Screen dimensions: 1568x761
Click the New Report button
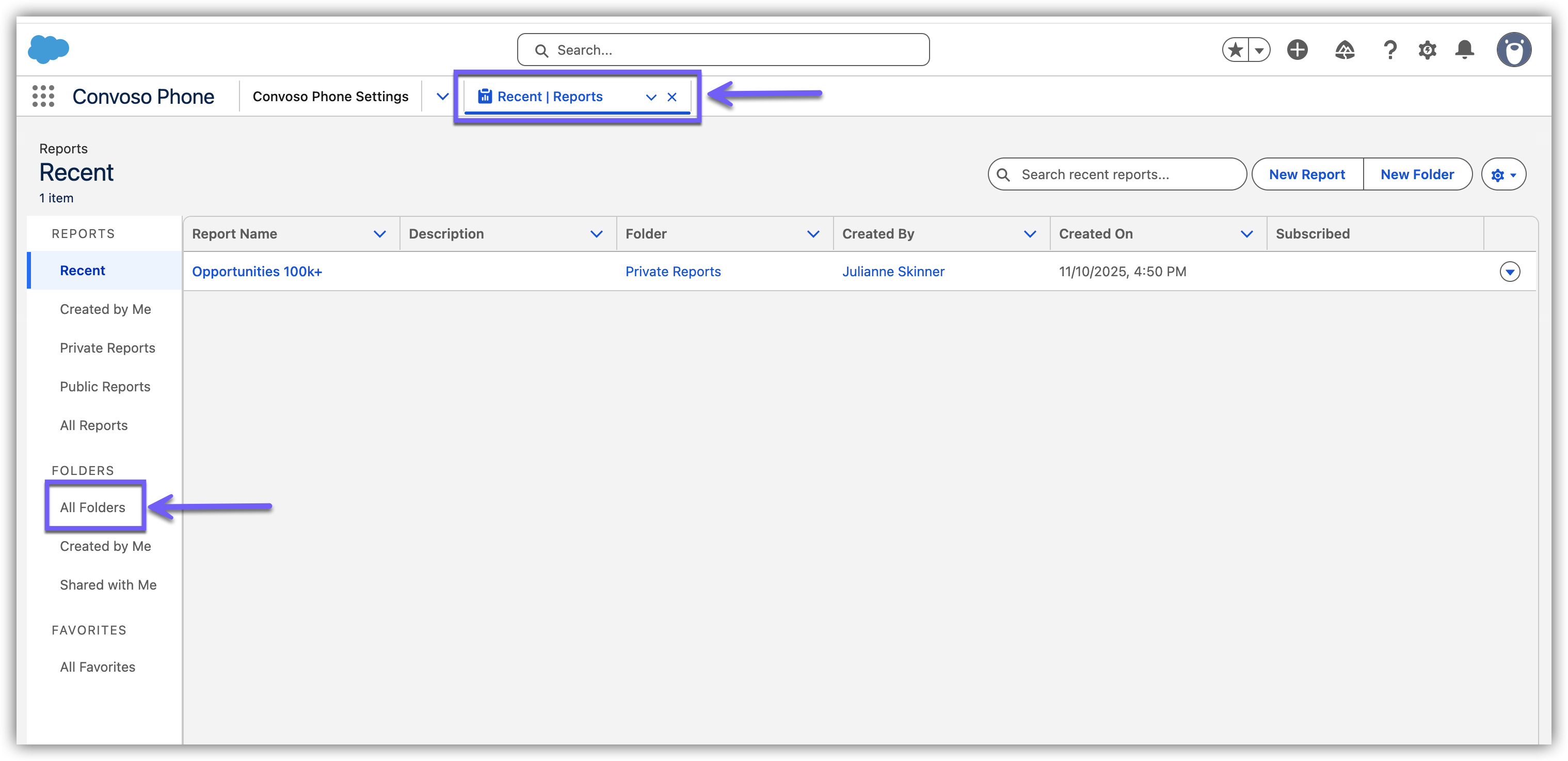(x=1307, y=175)
